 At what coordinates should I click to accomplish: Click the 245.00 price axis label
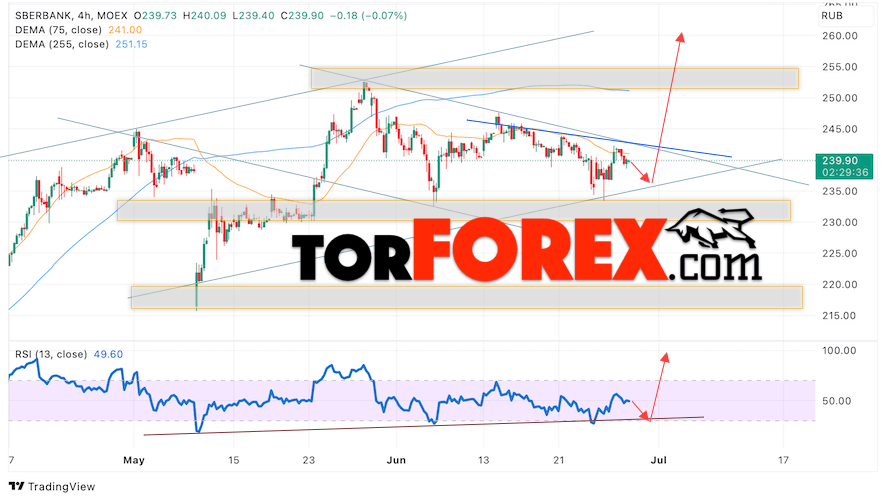(x=839, y=129)
